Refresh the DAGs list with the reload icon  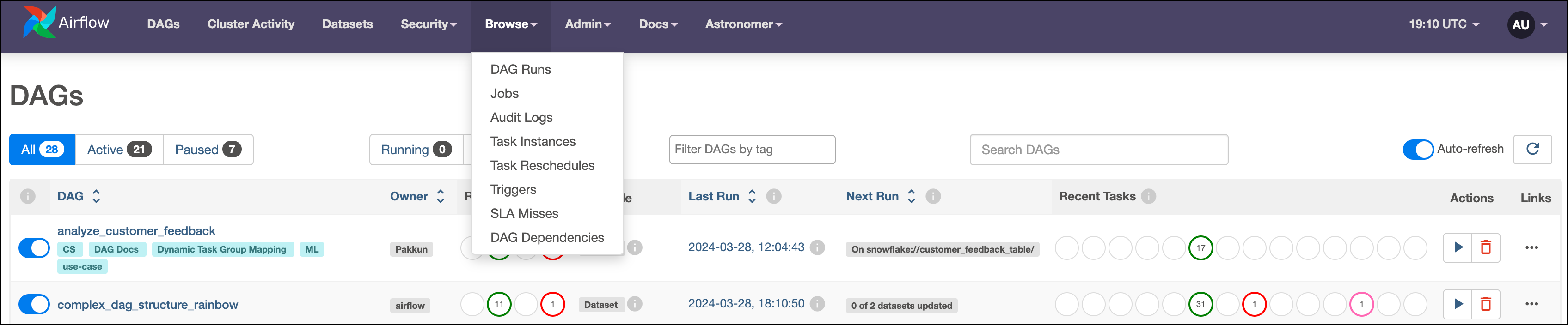tap(1533, 150)
